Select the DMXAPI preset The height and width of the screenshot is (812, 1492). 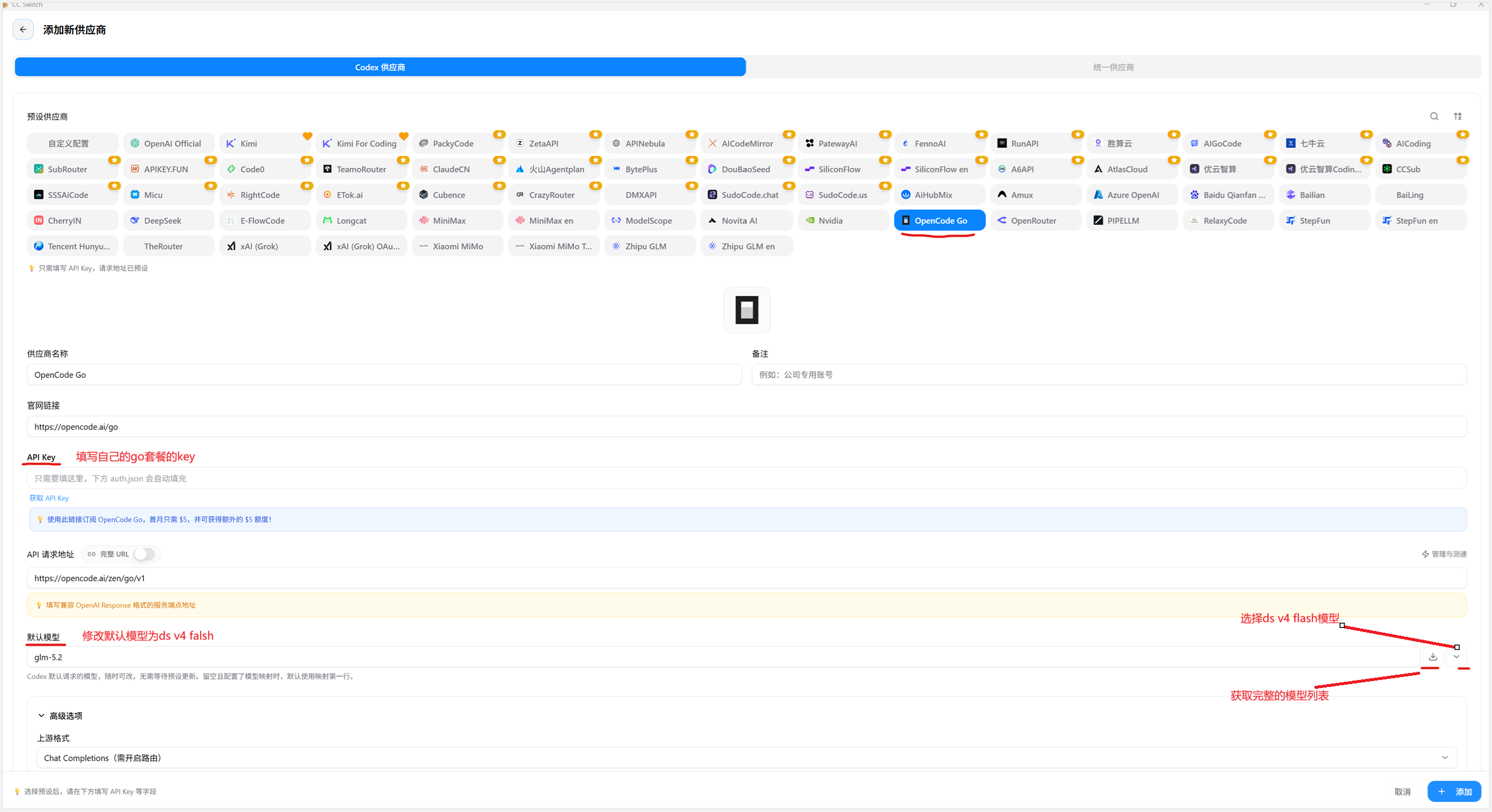click(650, 195)
